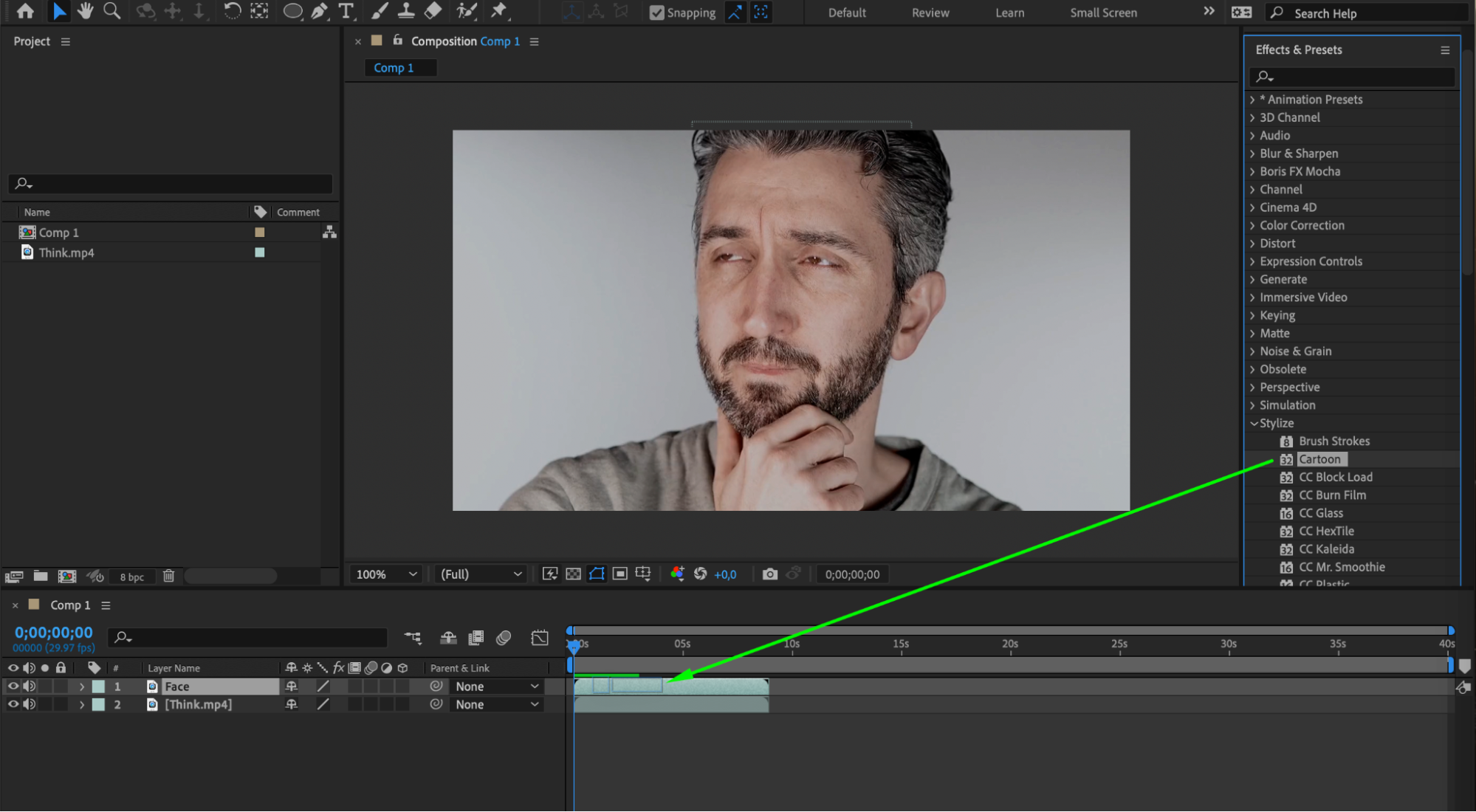Screen dimensions: 1476x812
Task: Select the Hand tool
Action: click(85, 11)
